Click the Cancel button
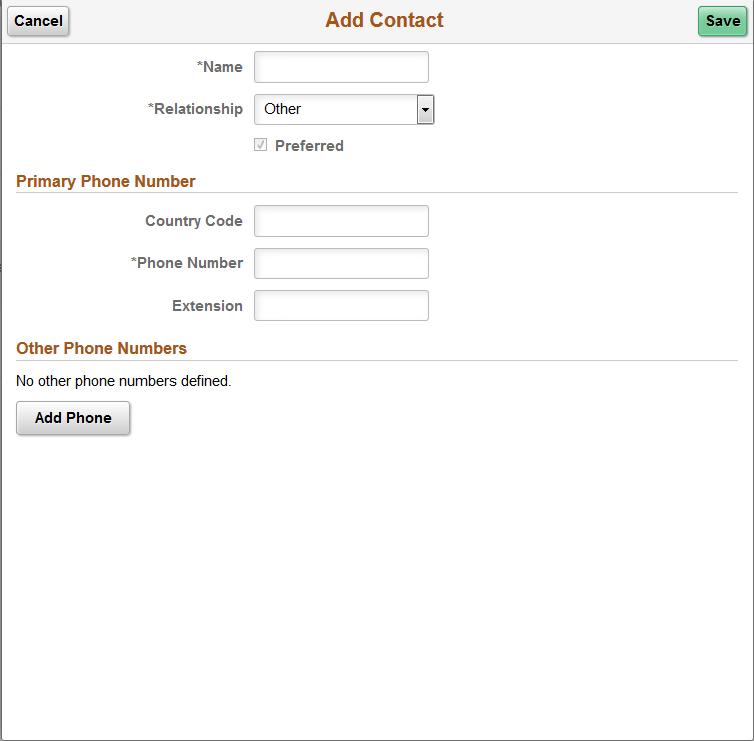The height and width of the screenshot is (741, 754). pos(38,21)
